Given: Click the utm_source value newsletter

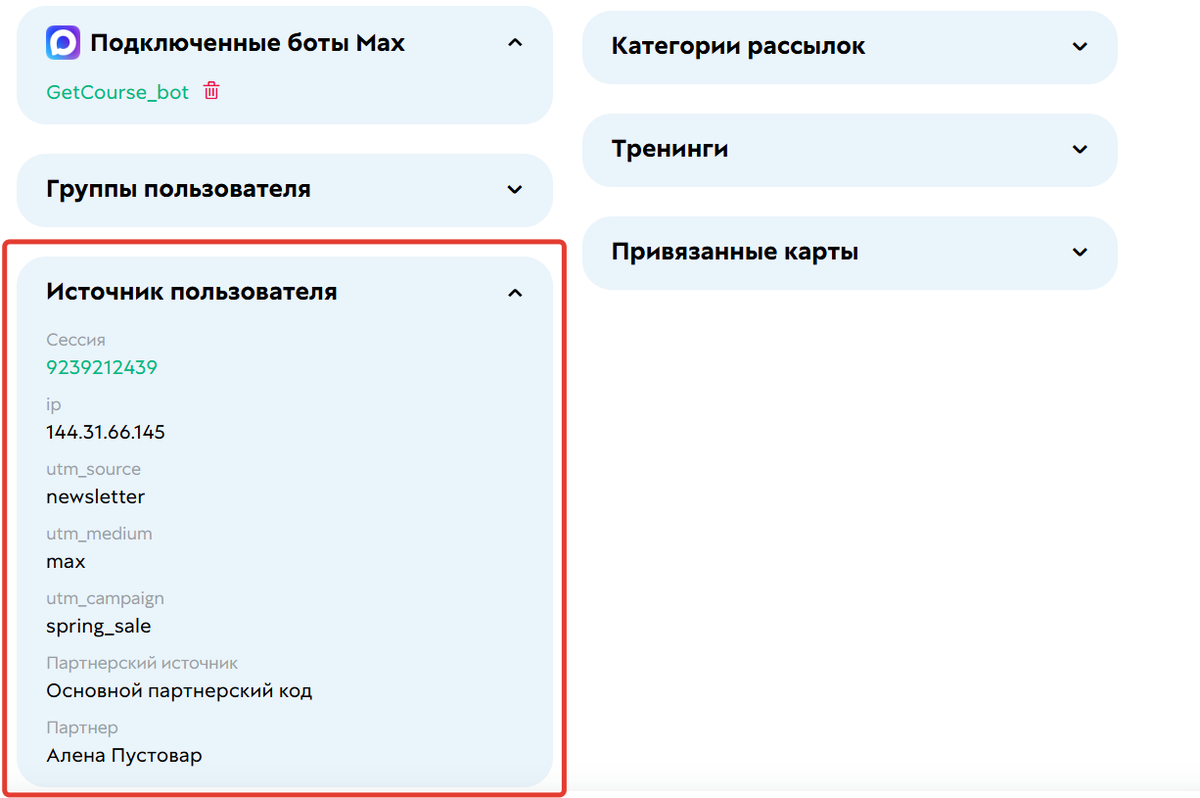Looking at the screenshot, I should pos(95,496).
